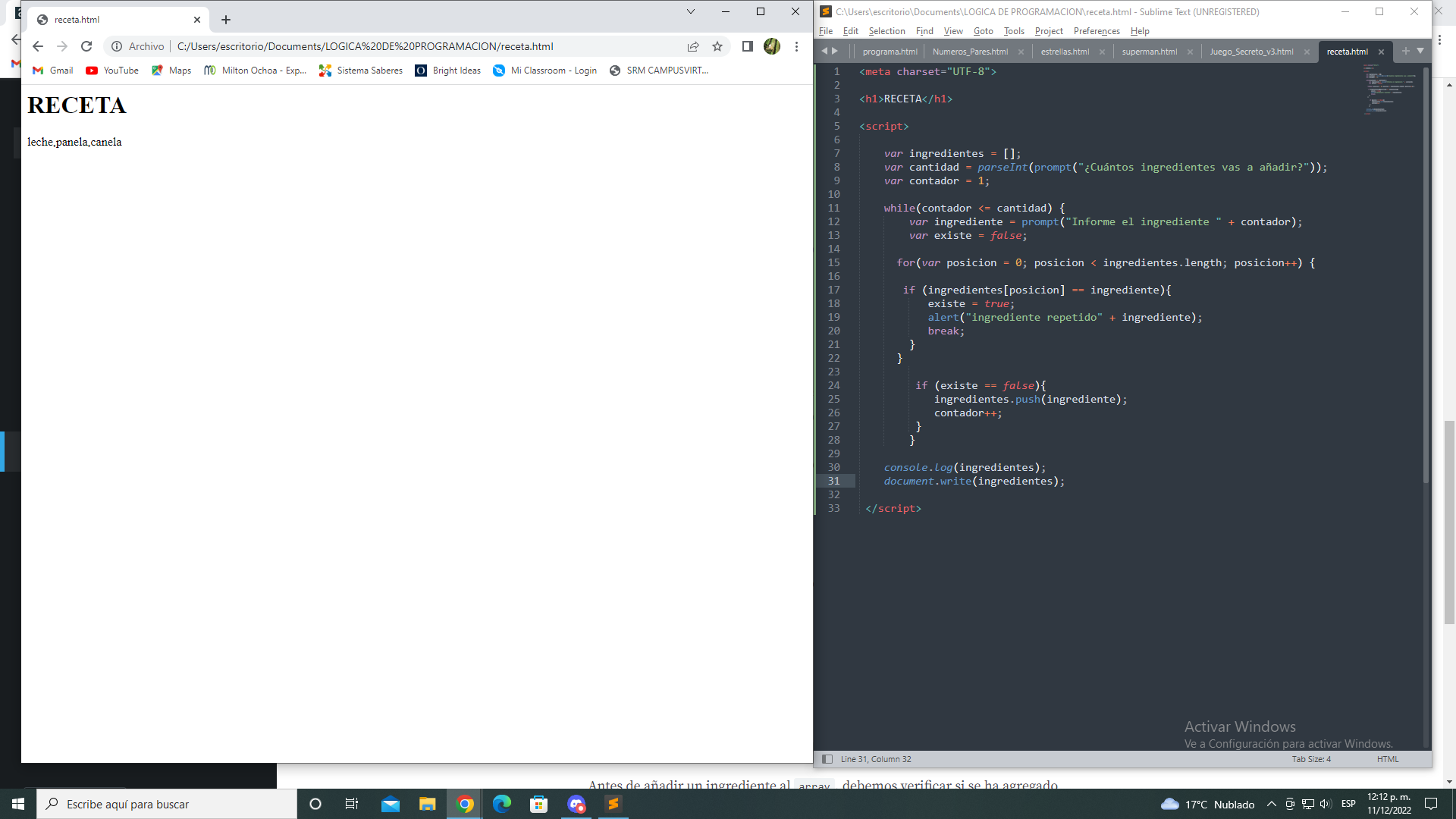
Task: Change Tab Size: 4 setting
Action: [1311, 759]
